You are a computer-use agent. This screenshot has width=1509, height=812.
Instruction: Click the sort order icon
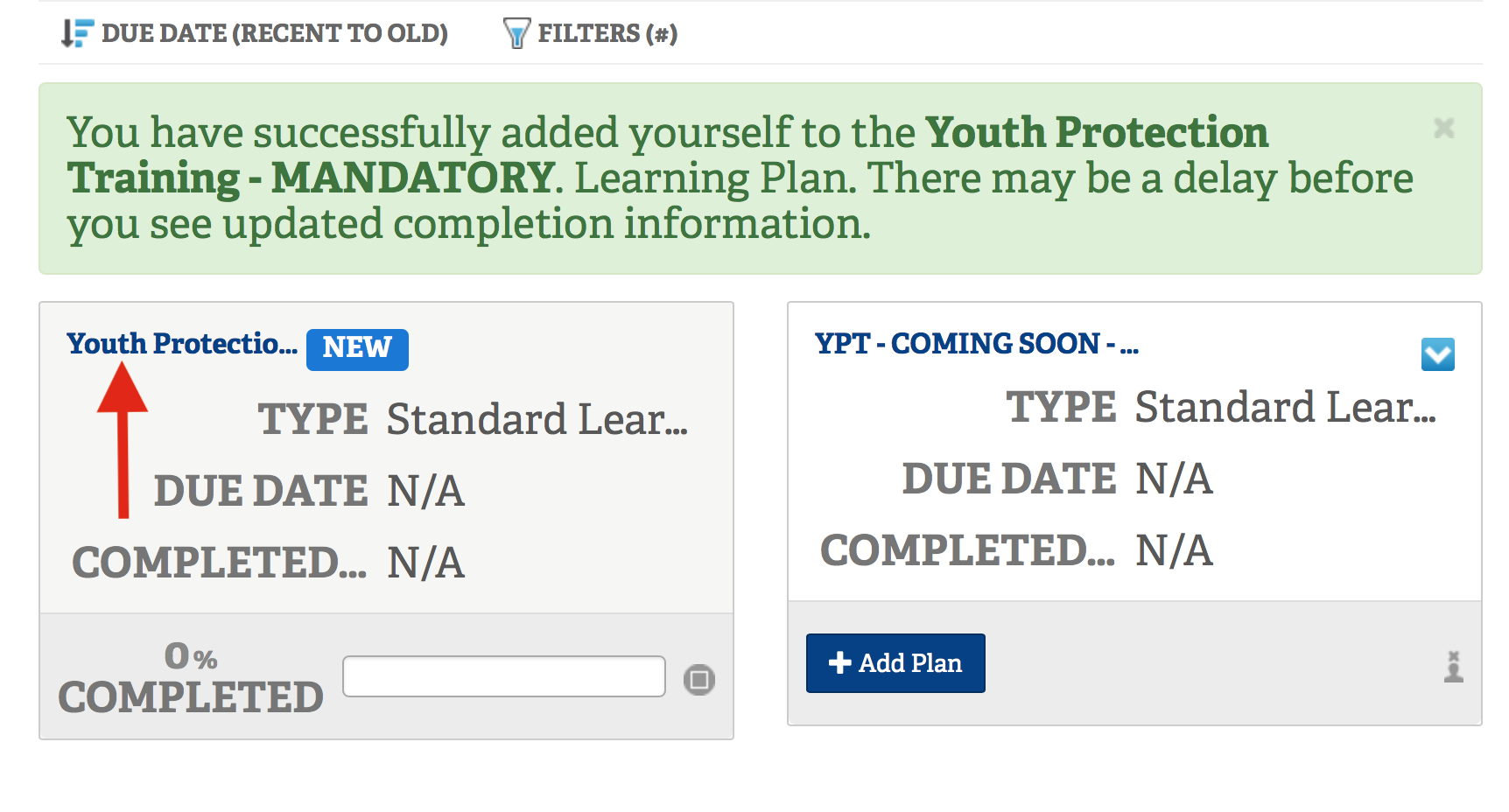click(77, 33)
